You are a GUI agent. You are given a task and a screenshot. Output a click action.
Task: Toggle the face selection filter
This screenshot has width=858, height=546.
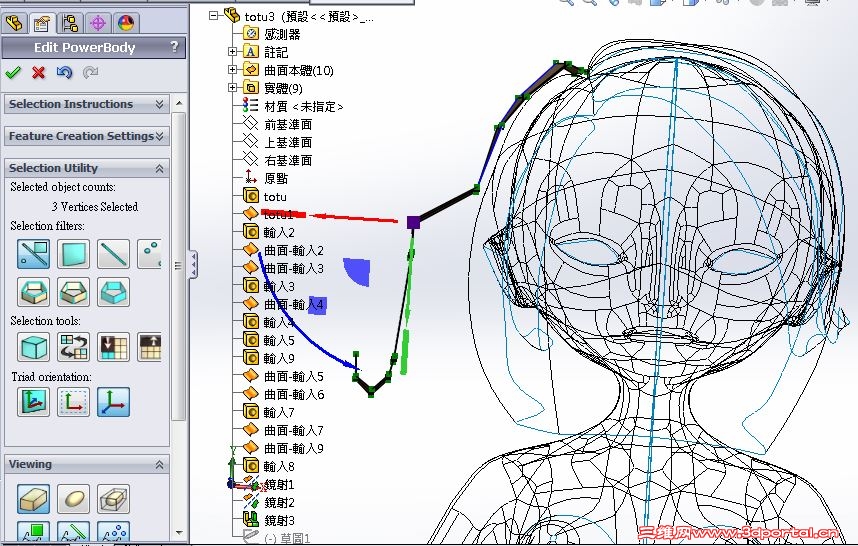click(73, 254)
